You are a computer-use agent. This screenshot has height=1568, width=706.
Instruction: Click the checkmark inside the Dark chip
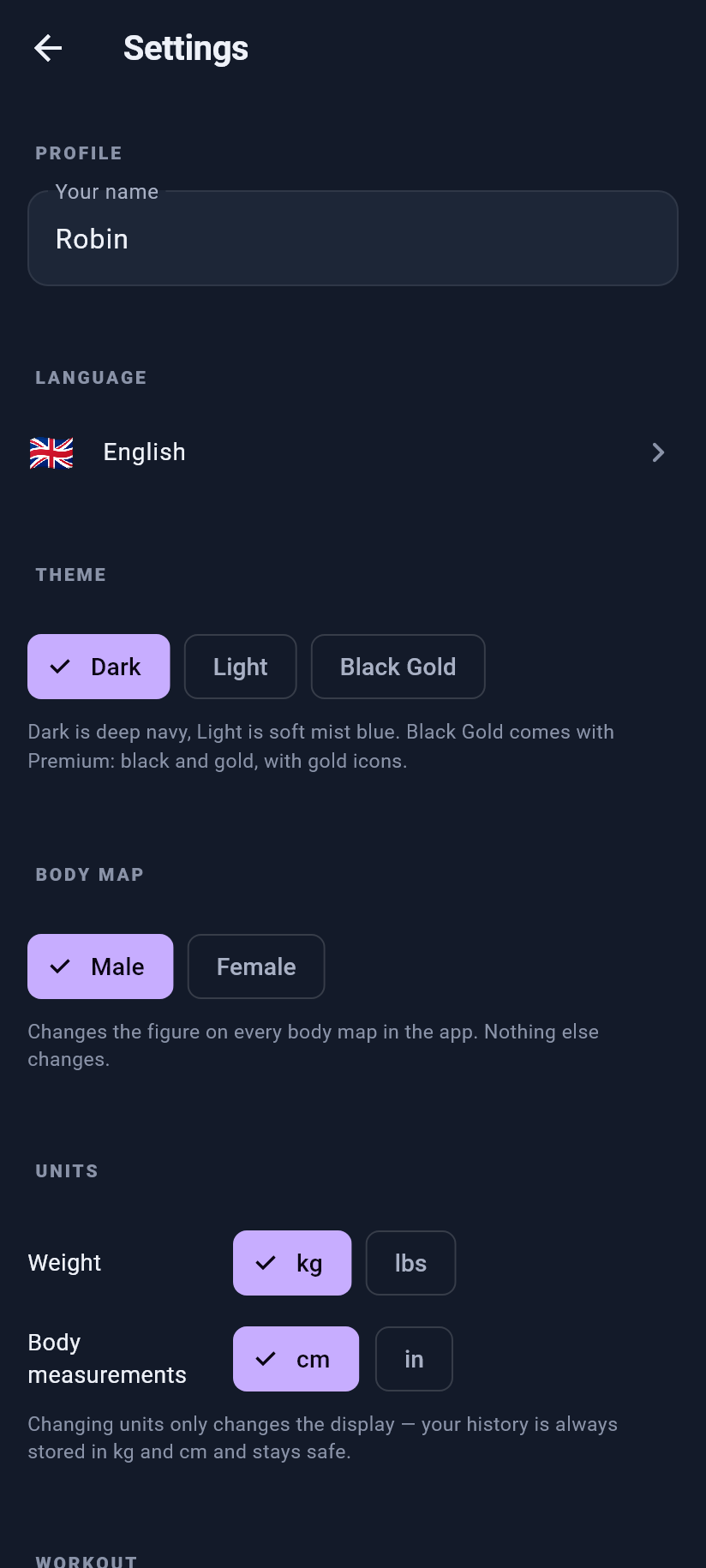(60, 667)
